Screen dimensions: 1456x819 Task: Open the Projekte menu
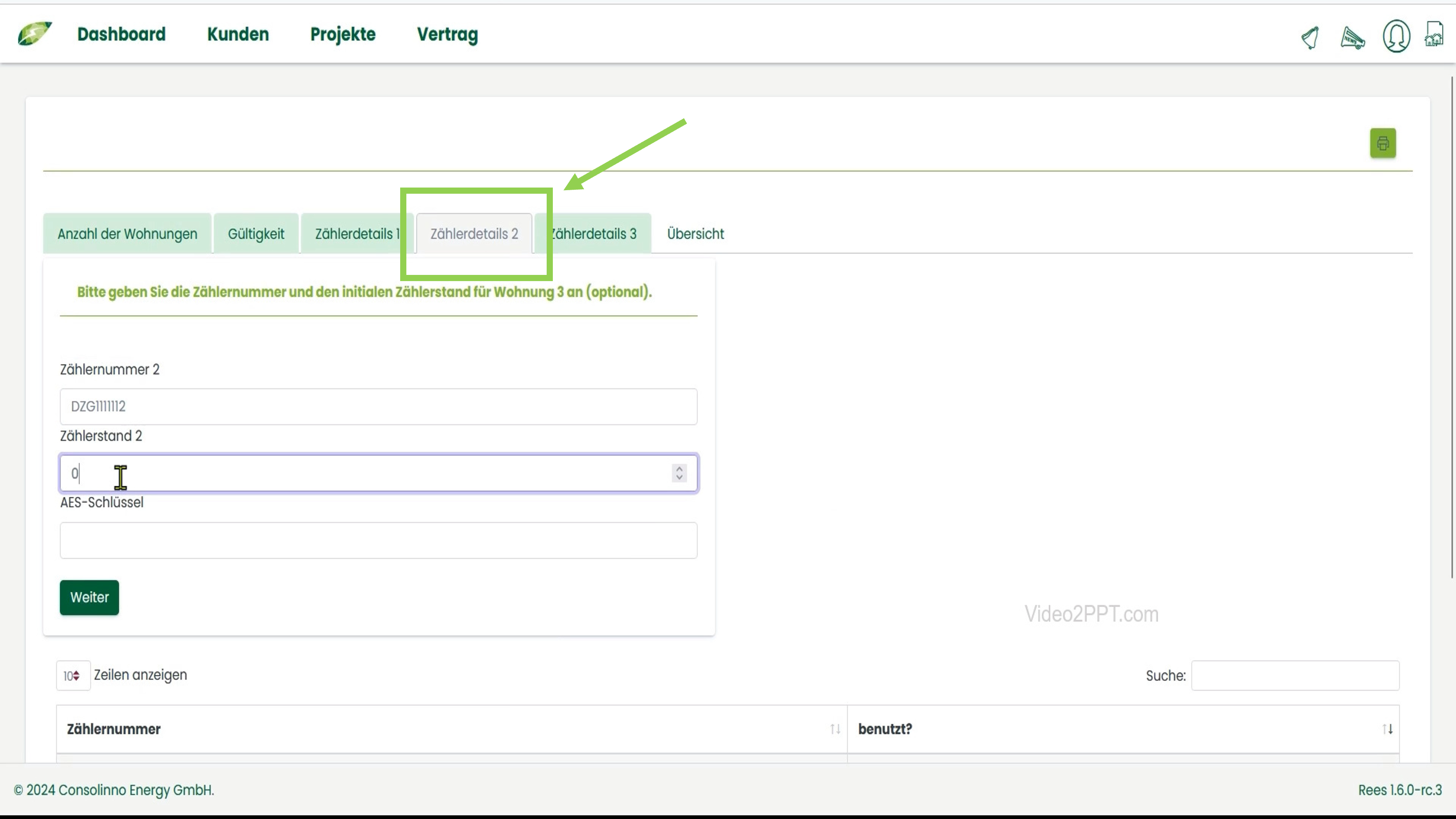tap(342, 34)
